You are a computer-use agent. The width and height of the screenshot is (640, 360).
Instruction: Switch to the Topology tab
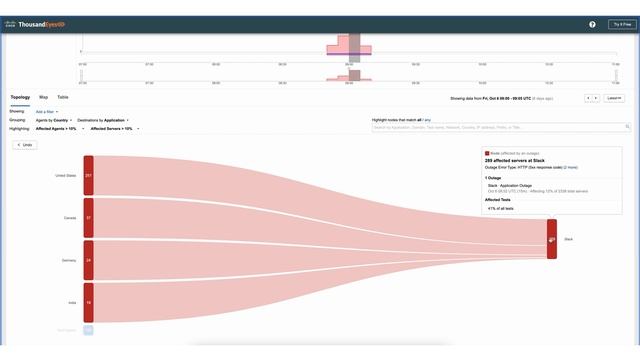pos(20,97)
